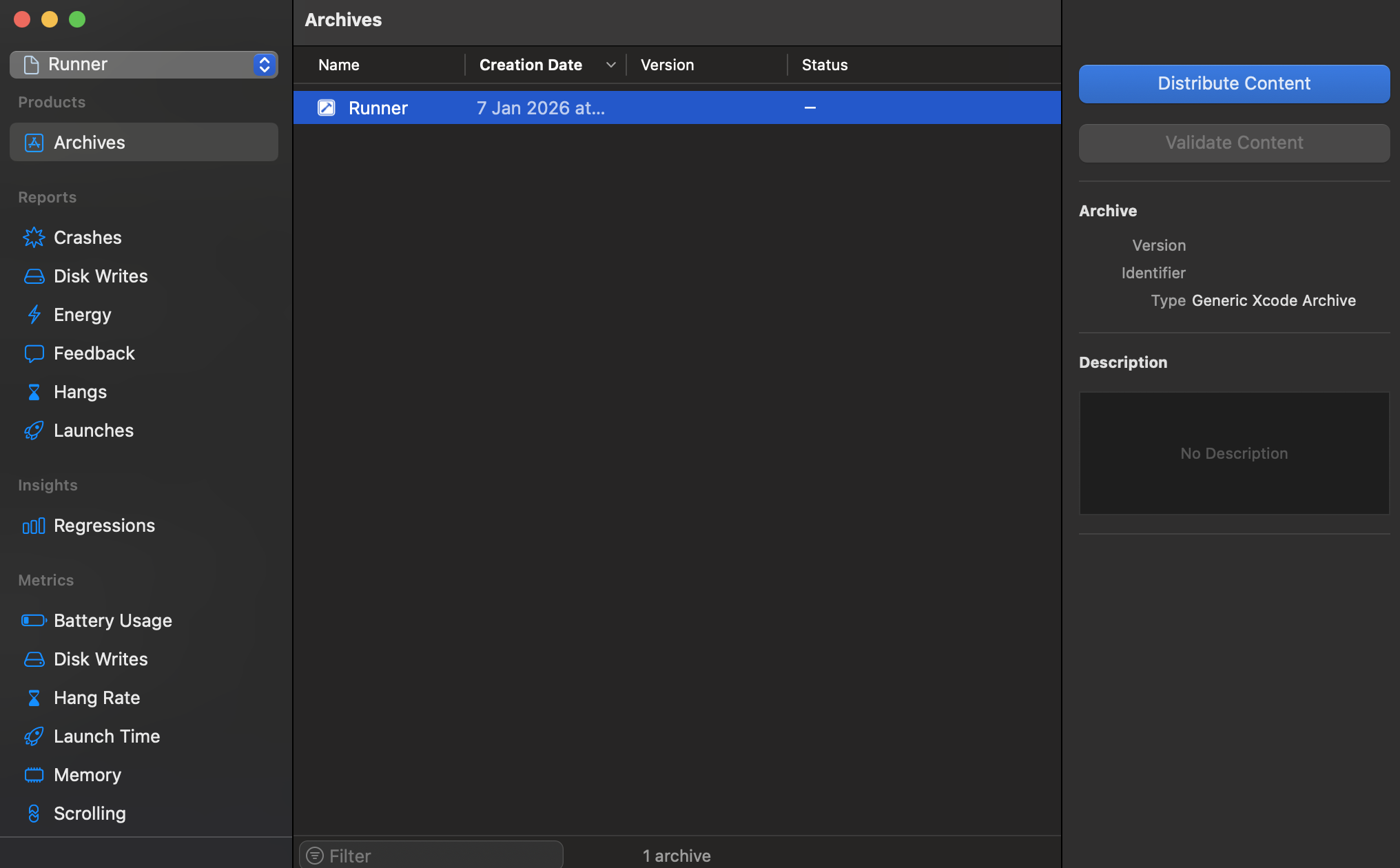Click the Memory chip icon
This screenshot has width=1400, height=868.
(x=34, y=775)
